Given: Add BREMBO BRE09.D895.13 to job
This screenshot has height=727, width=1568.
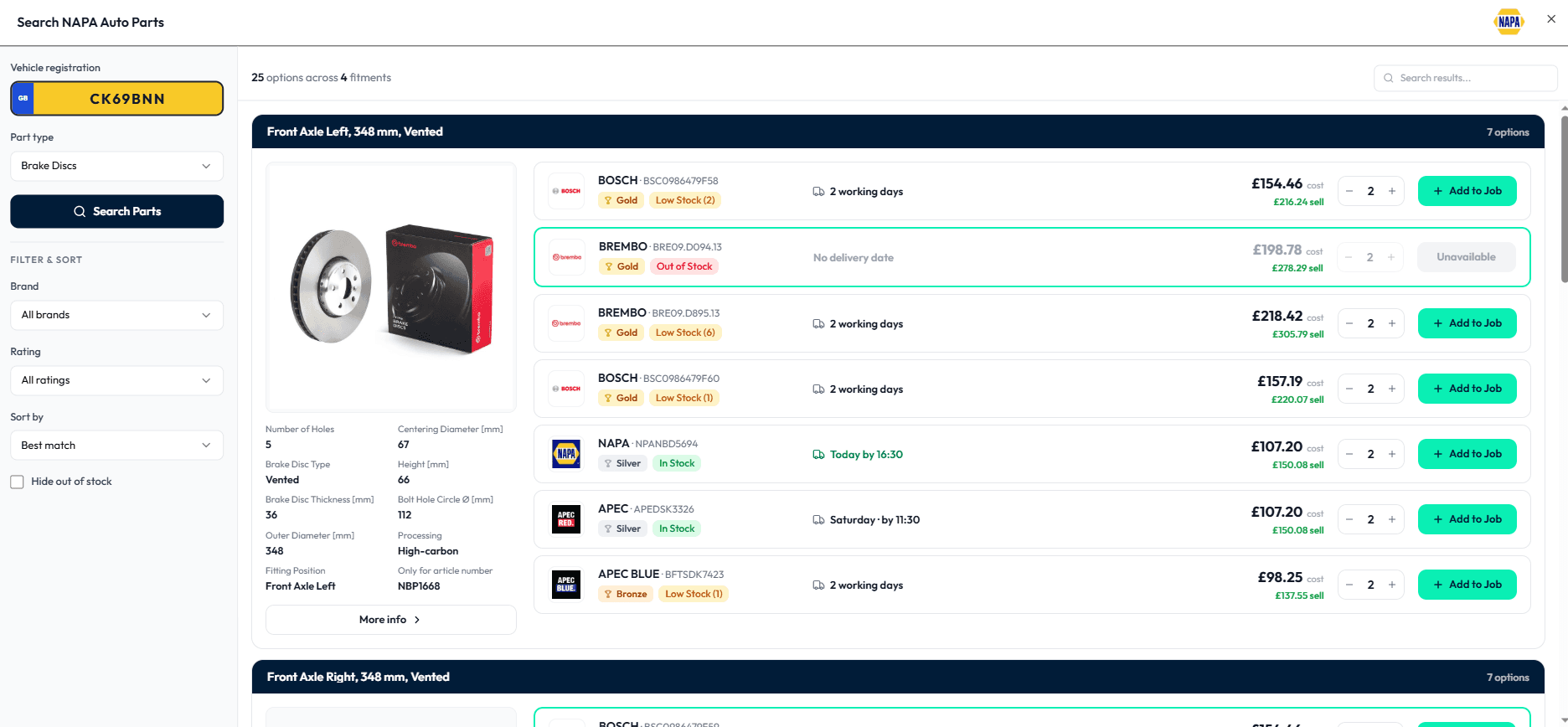Looking at the screenshot, I should 1467,323.
